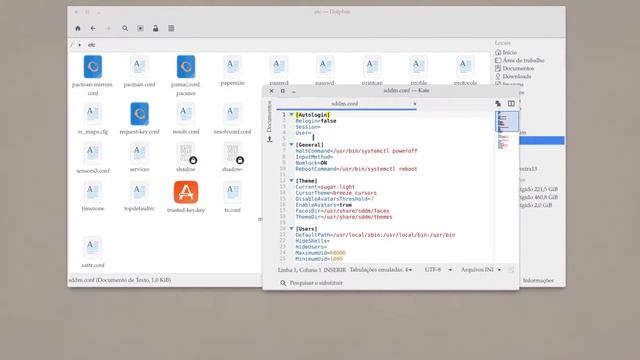Click the root slash in Dolphin path bar
The height and width of the screenshot is (360, 640).
71,45
